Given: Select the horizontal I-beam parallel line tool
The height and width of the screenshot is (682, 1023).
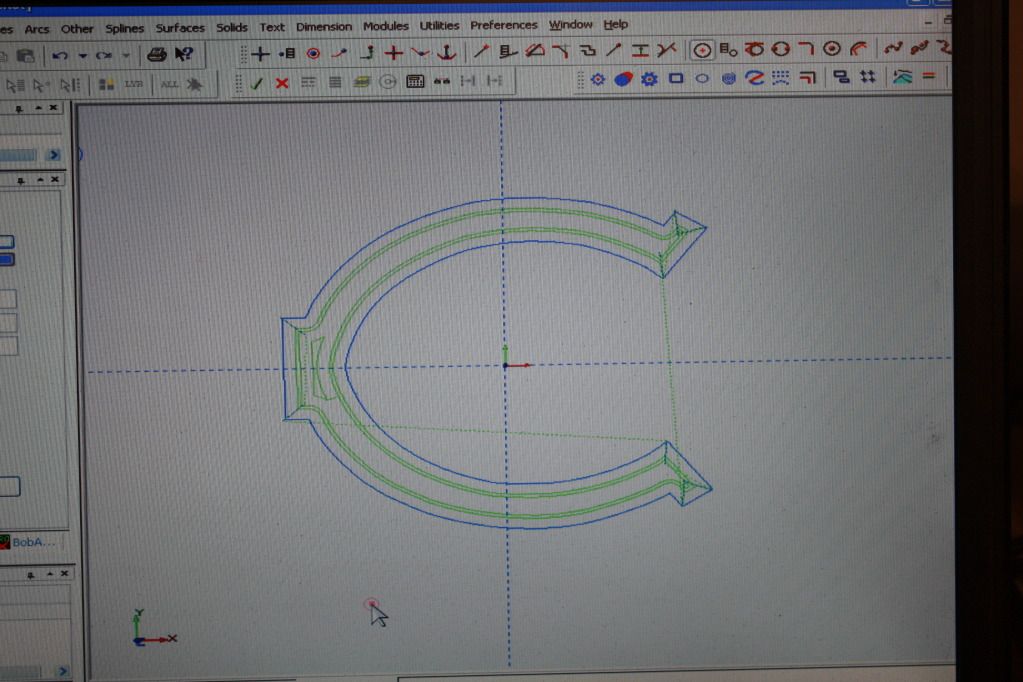Looking at the screenshot, I should pos(641,50).
